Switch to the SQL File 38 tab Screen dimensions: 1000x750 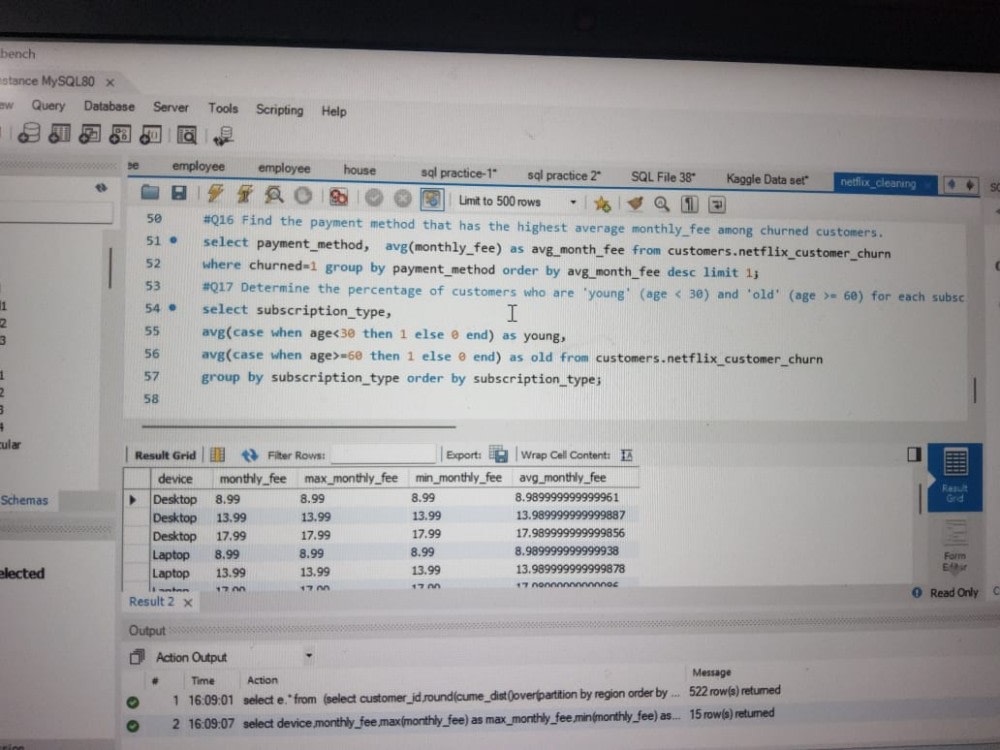663,177
